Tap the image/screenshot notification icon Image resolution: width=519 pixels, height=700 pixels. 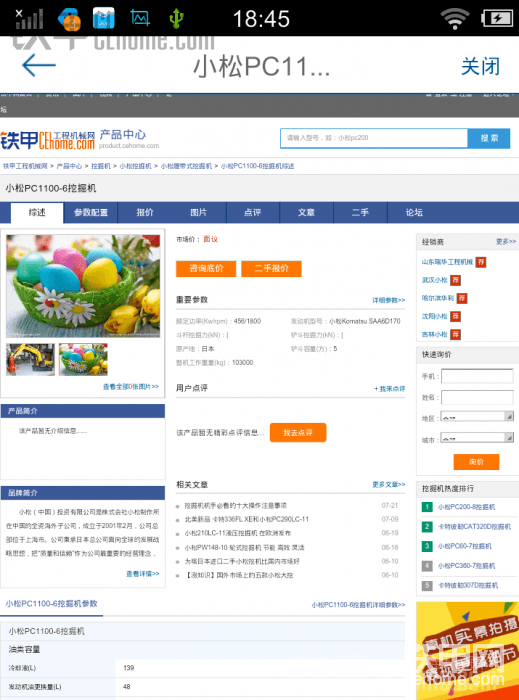click(x=140, y=18)
